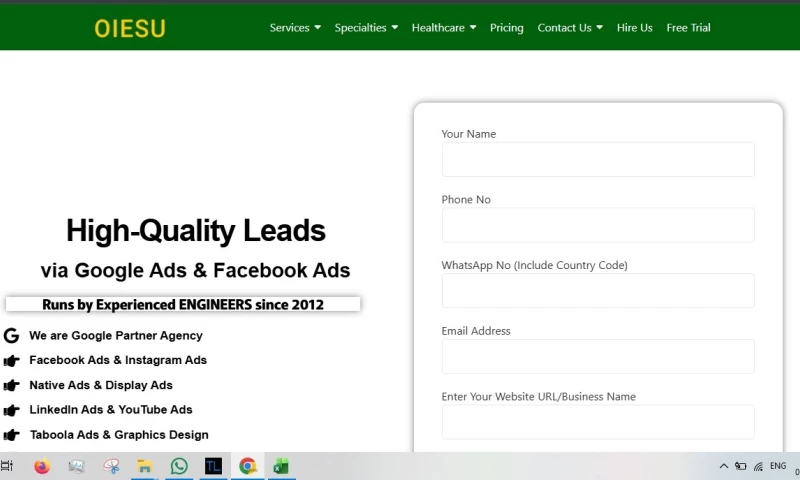Expand the Specialties dropdown menu
Screen dimensions: 800x480
click(x=366, y=28)
